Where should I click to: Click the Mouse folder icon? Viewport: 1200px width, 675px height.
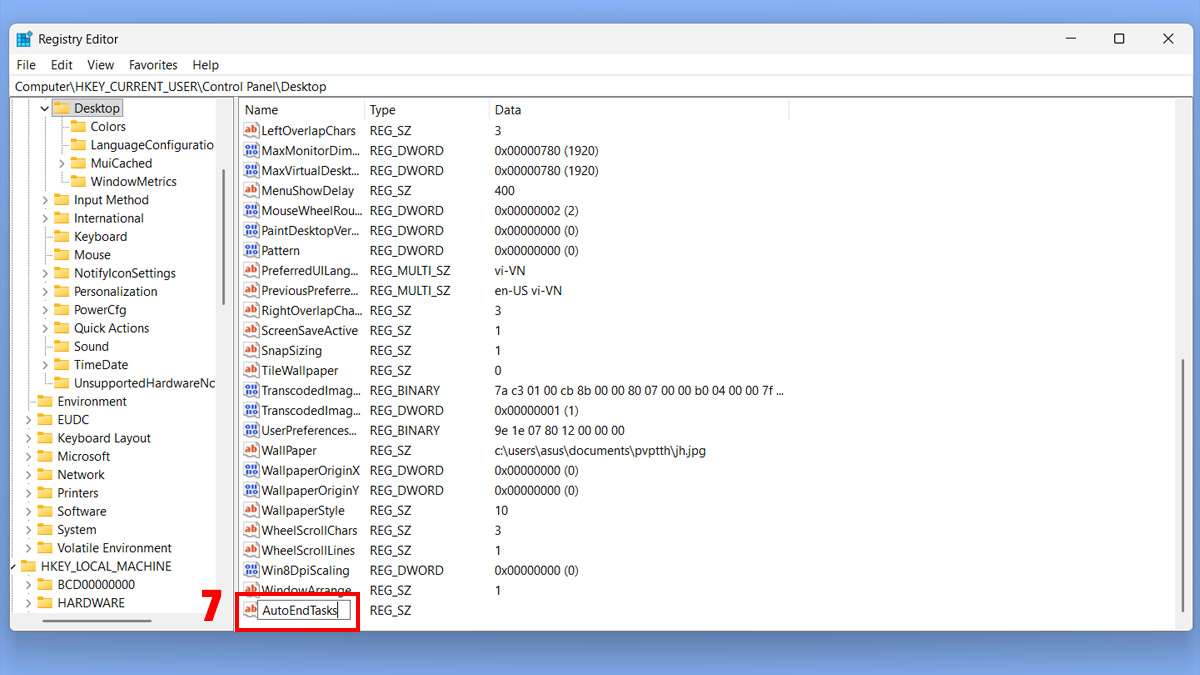coord(62,255)
